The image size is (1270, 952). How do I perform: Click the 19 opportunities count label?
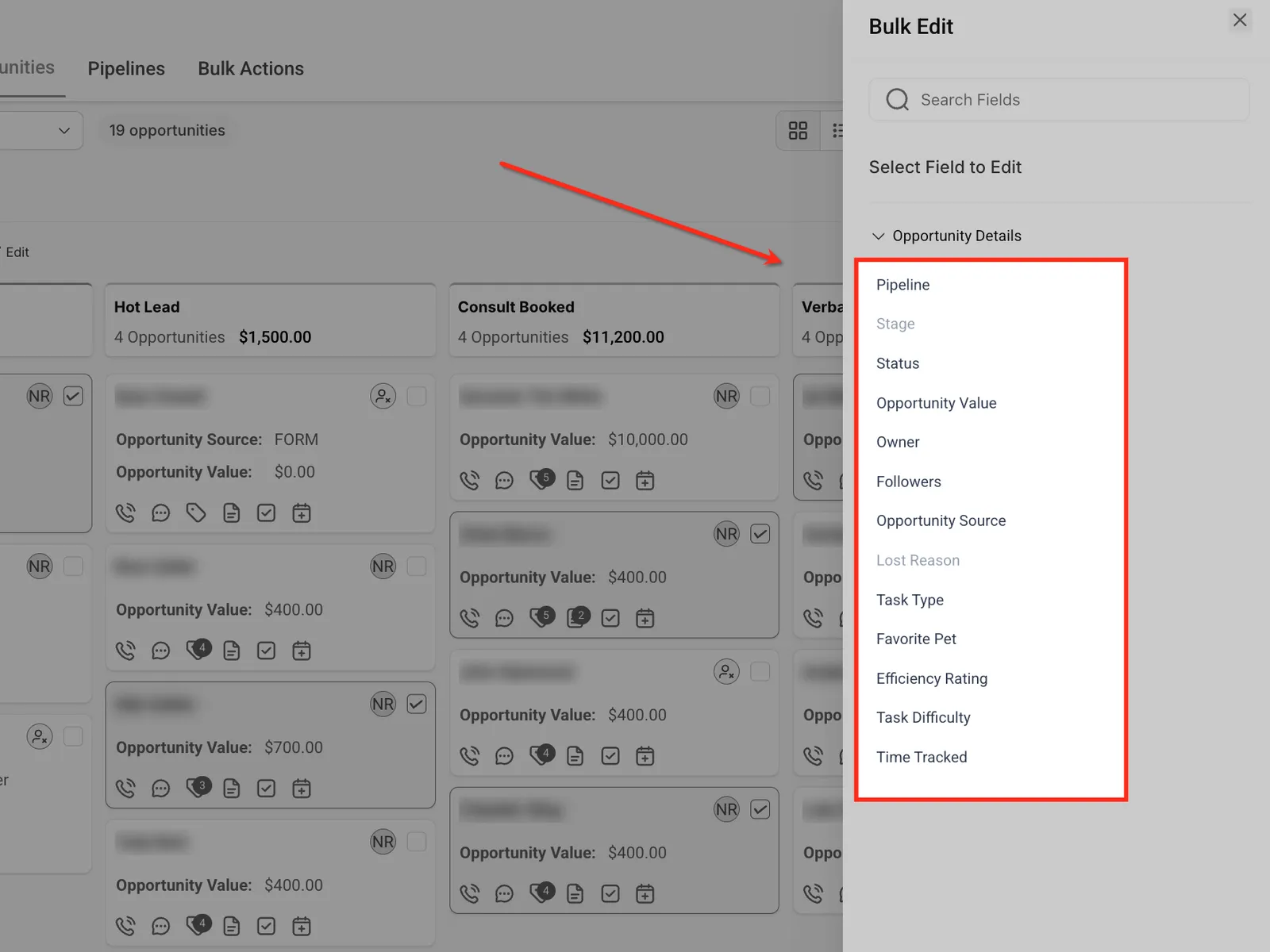coord(167,131)
